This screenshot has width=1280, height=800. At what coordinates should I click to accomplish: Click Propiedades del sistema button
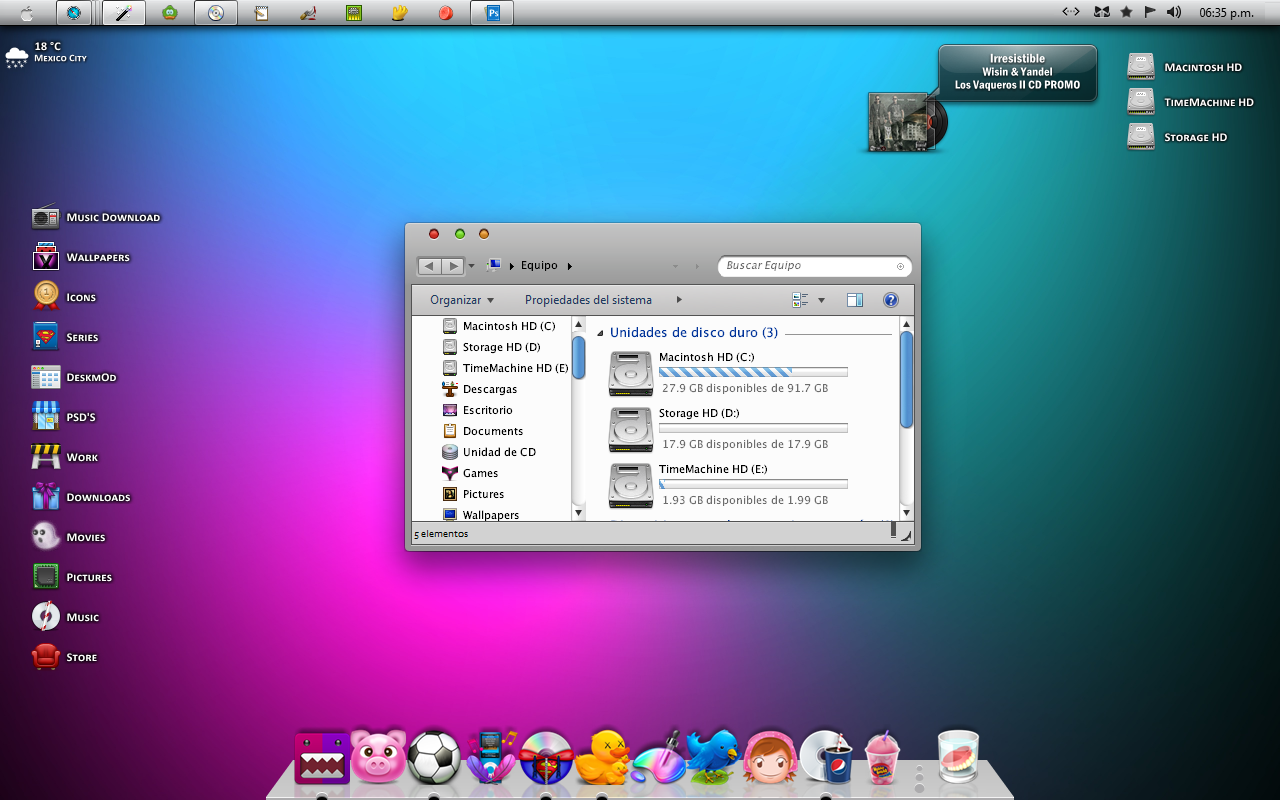[588, 300]
